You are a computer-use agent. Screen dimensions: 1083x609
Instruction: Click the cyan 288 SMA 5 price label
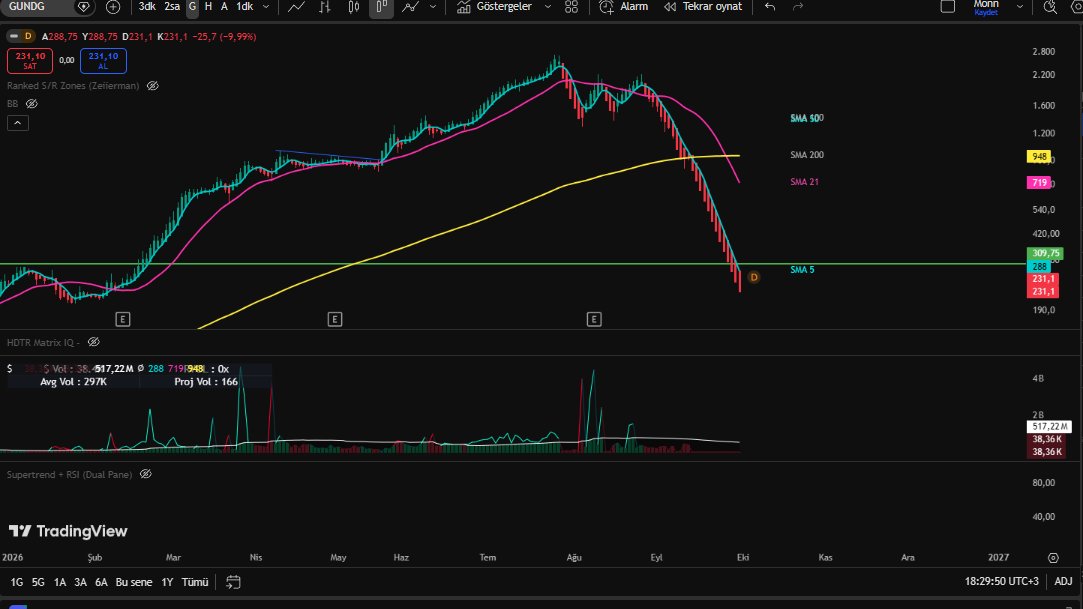[1039, 267]
